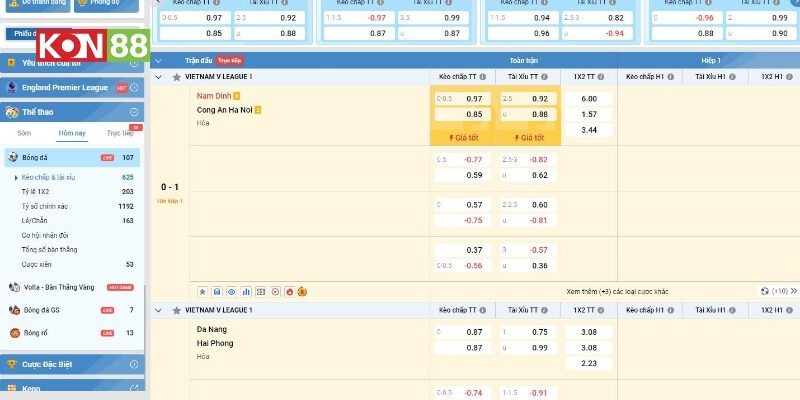
Task: Click the Giá tốt button under Kèo chấp
Action: coord(464,137)
